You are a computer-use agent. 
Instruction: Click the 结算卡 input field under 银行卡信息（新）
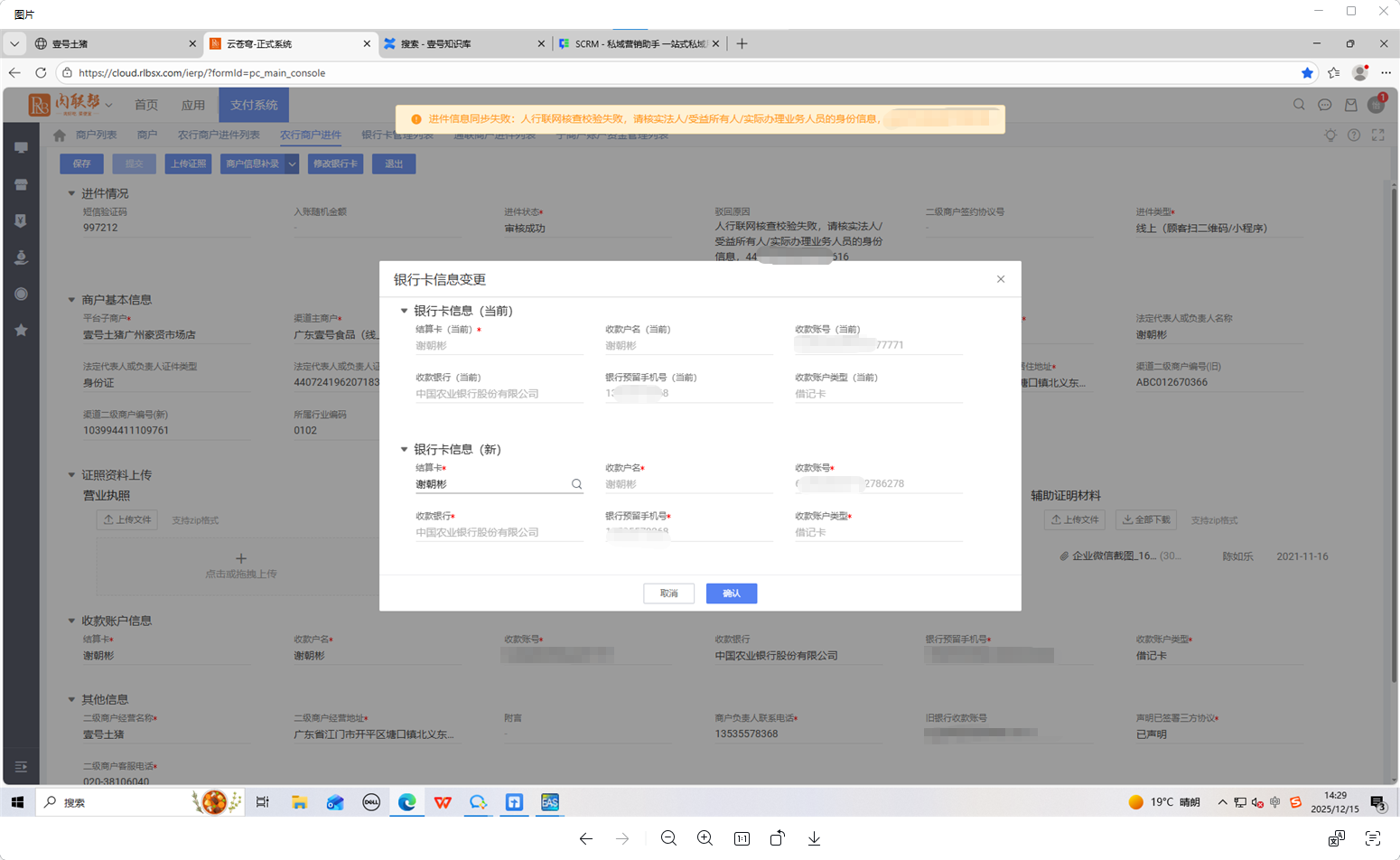[488, 484]
